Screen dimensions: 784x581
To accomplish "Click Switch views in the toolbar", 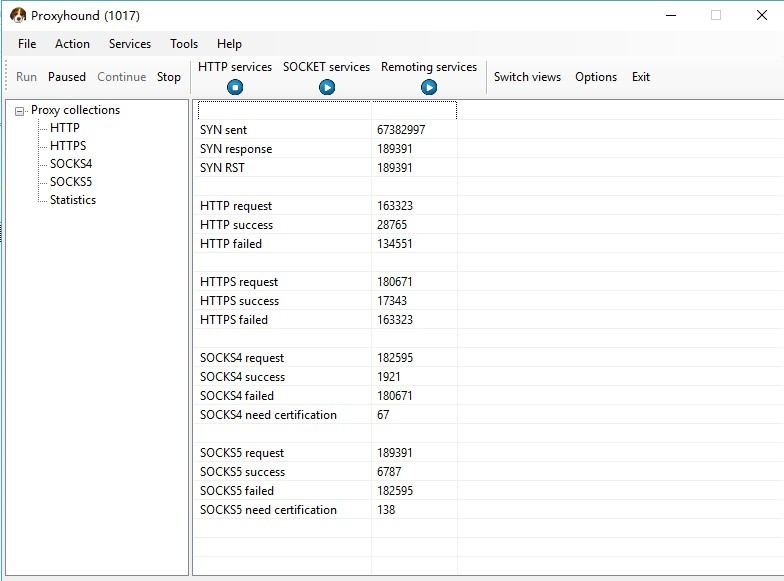I will (x=528, y=77).
